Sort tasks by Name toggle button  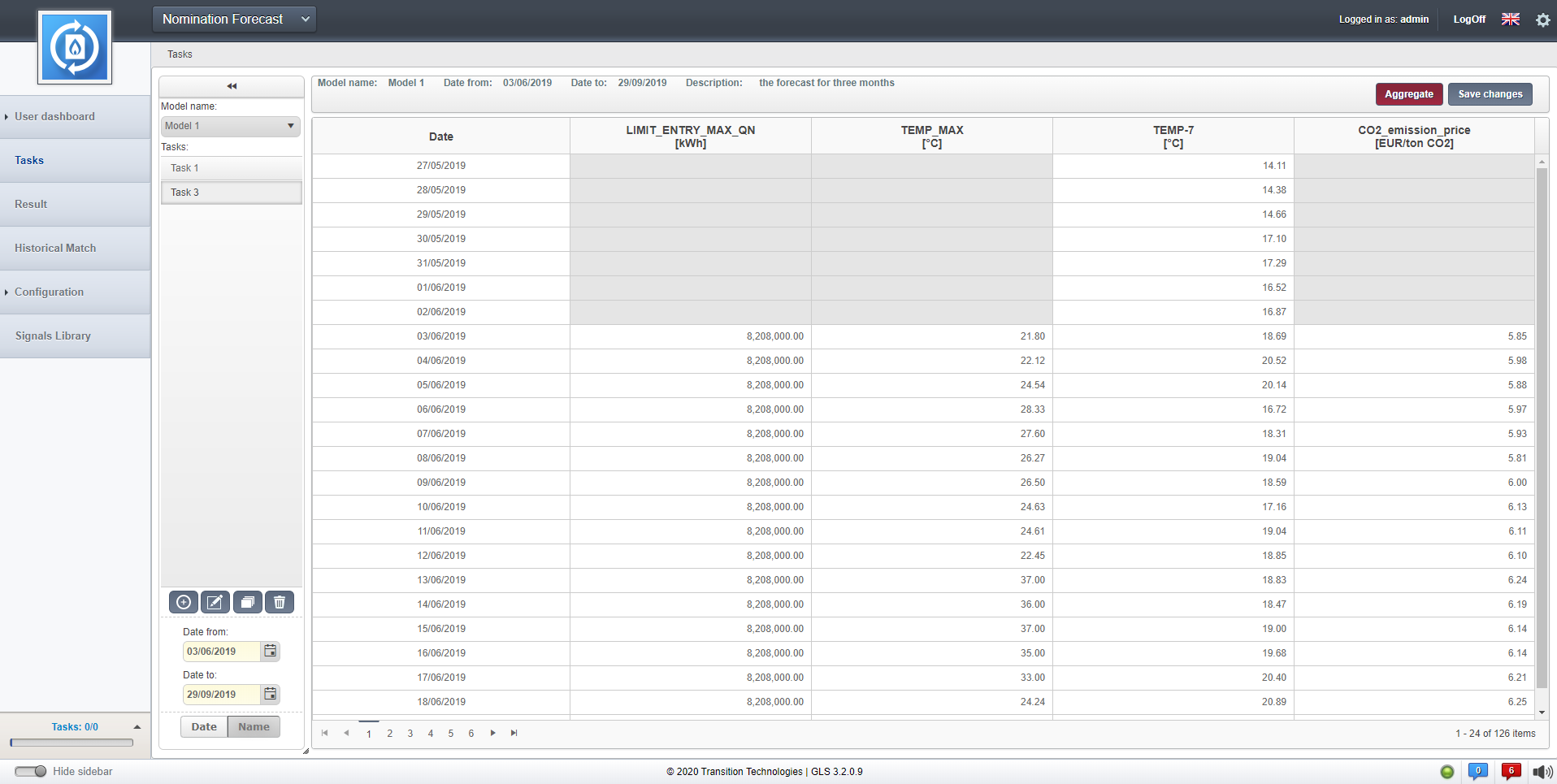coord(254,727)
